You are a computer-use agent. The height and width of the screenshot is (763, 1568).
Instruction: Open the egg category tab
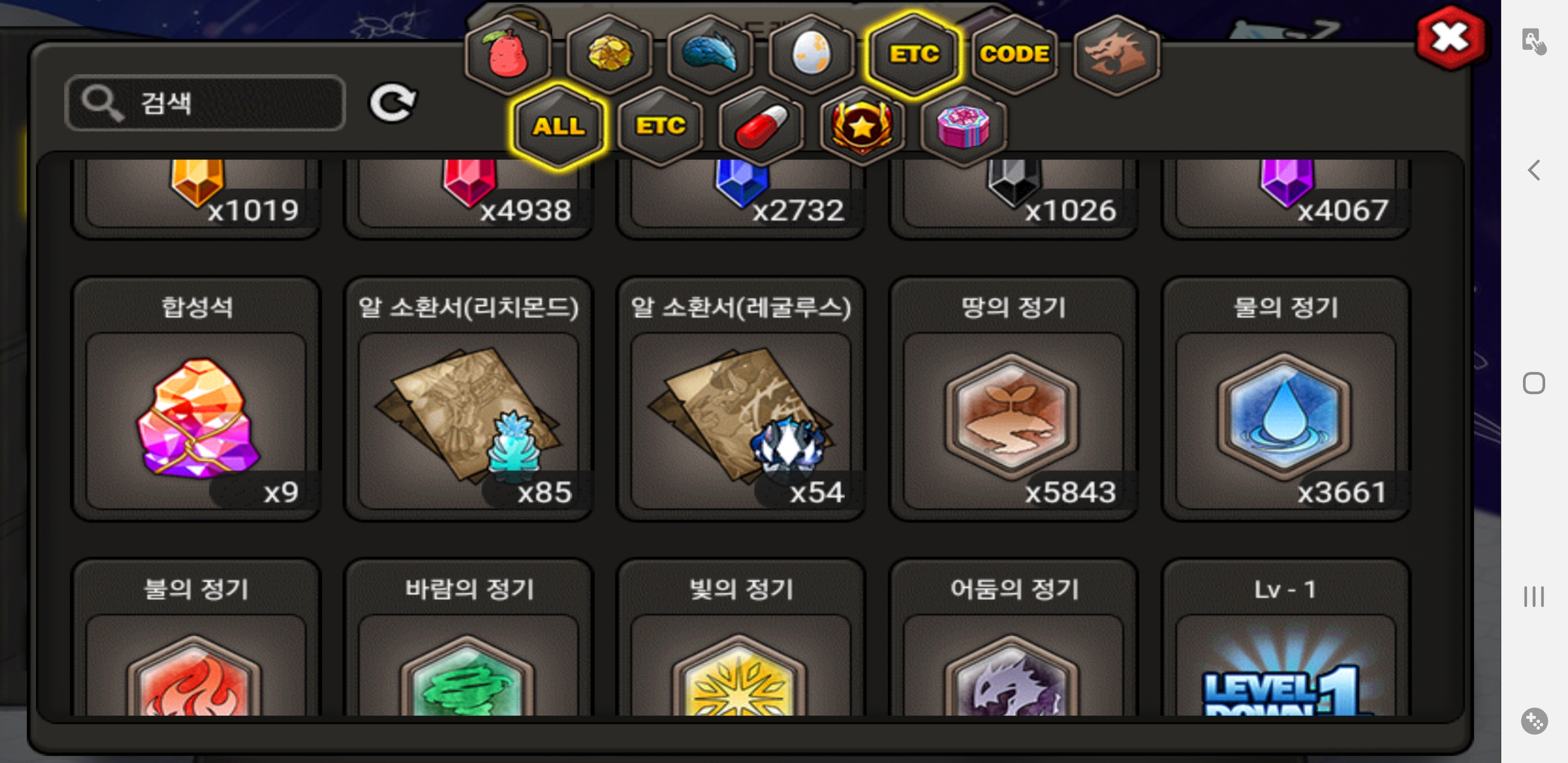coord(812,55)
